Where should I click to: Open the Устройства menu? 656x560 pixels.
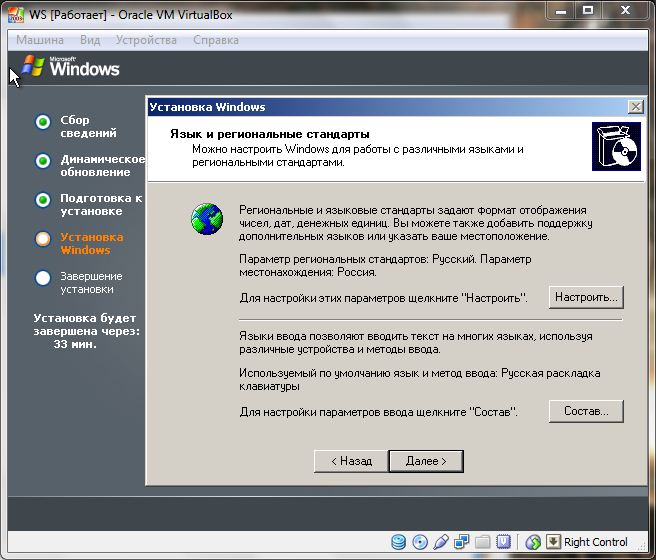pyautogui.click(x=146, y=40)
